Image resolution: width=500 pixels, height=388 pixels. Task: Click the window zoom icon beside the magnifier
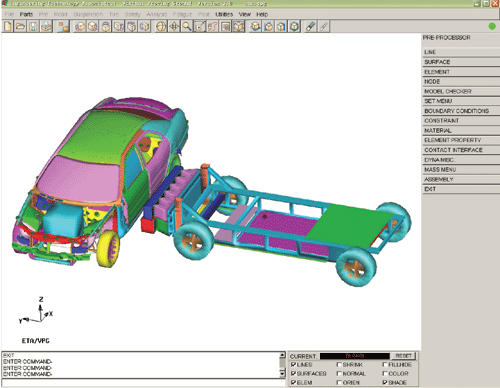point(200,26)
